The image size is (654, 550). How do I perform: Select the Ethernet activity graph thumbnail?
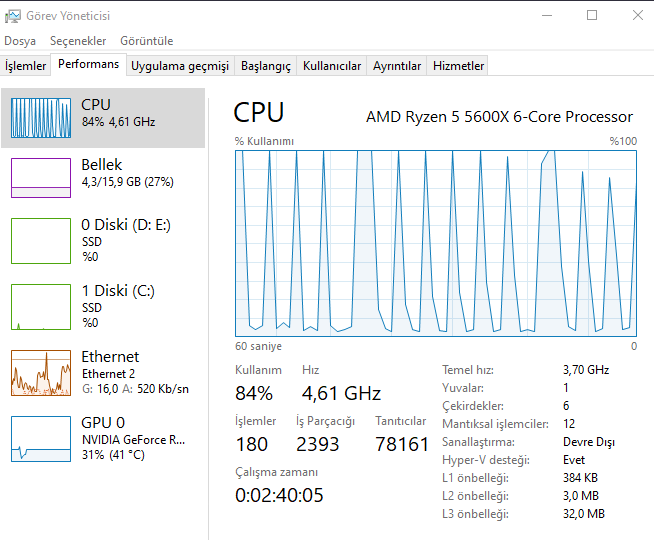(x=42, y=372)
